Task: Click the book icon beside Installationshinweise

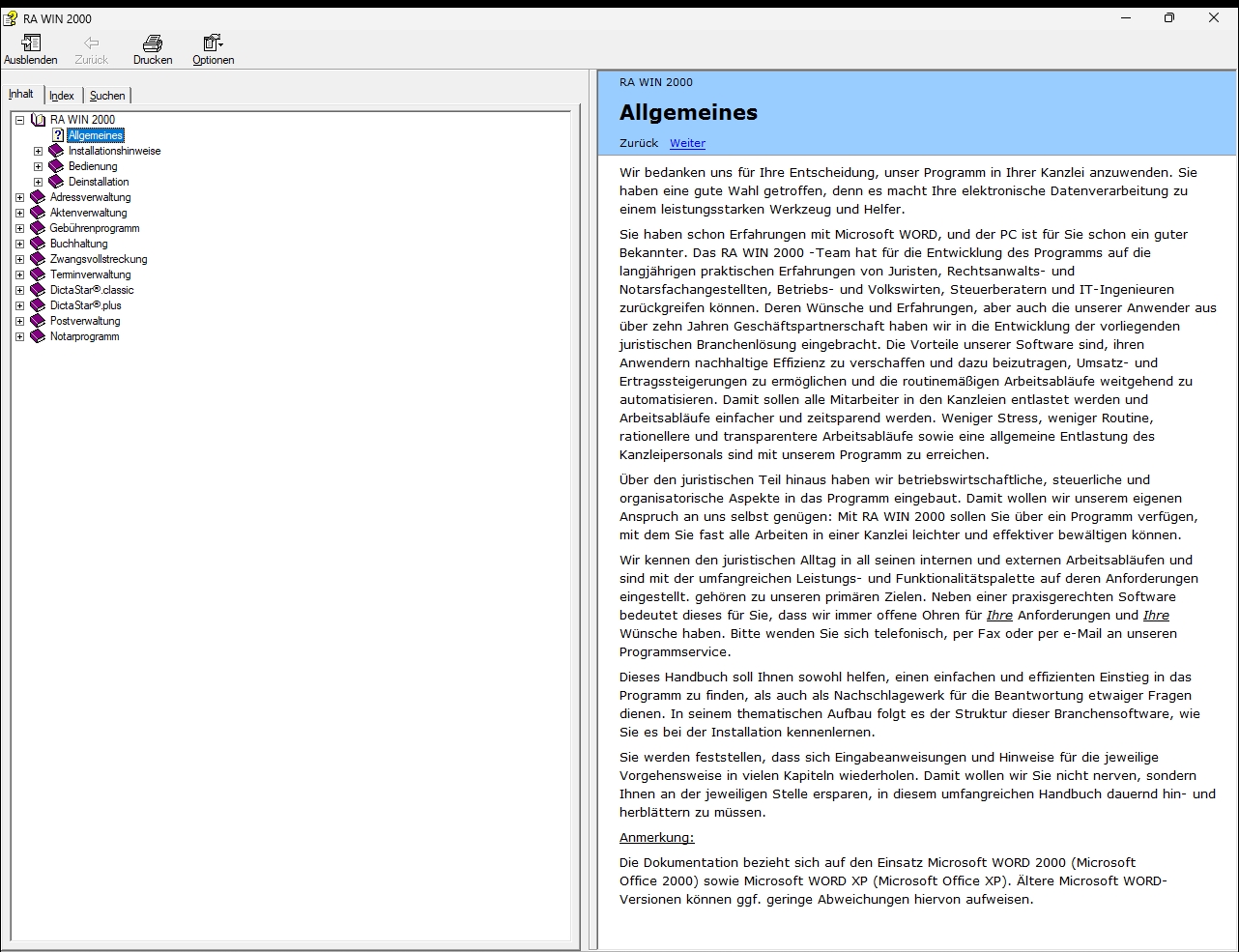Action: 56,151
